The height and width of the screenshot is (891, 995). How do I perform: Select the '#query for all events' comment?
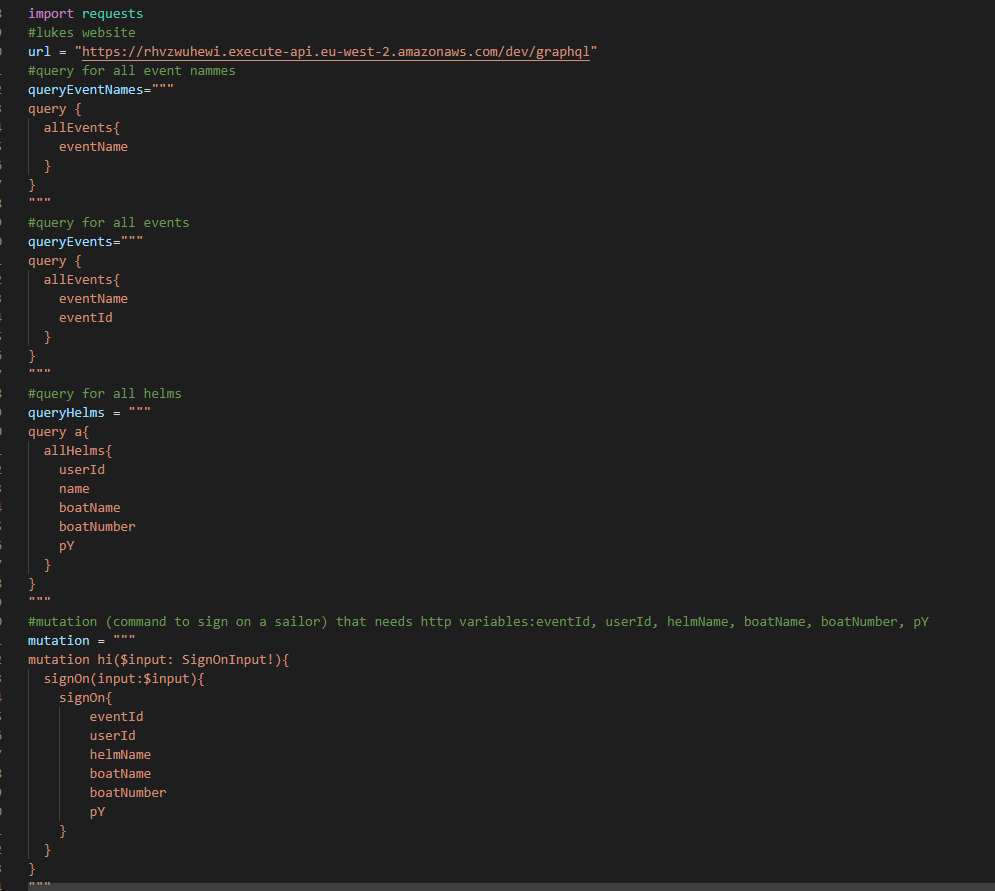click(109, 223)
